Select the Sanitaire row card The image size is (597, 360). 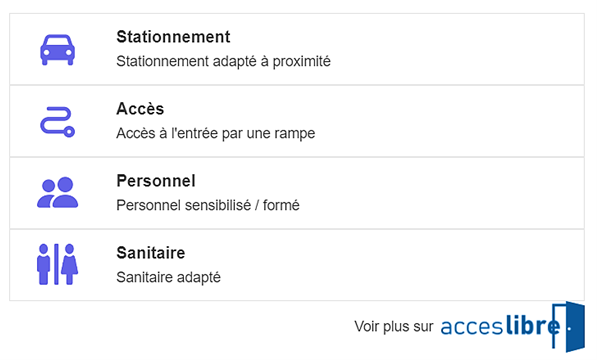(297, 265)
